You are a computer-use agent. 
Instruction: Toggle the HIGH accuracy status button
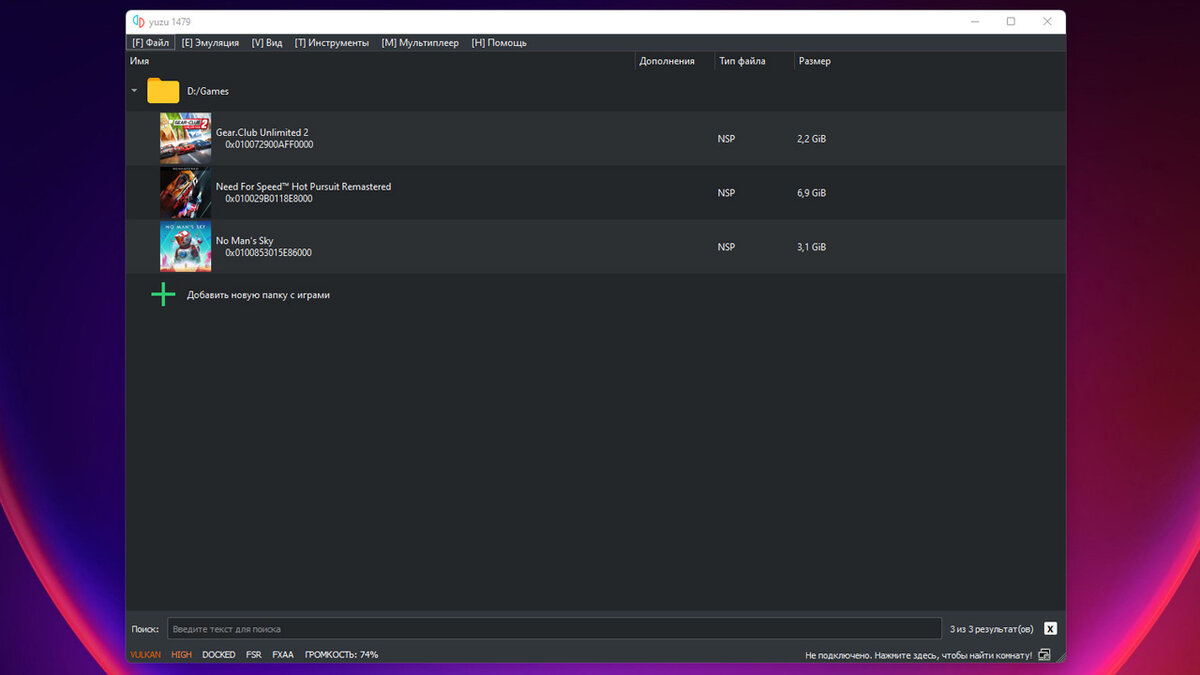click(181, 655)
